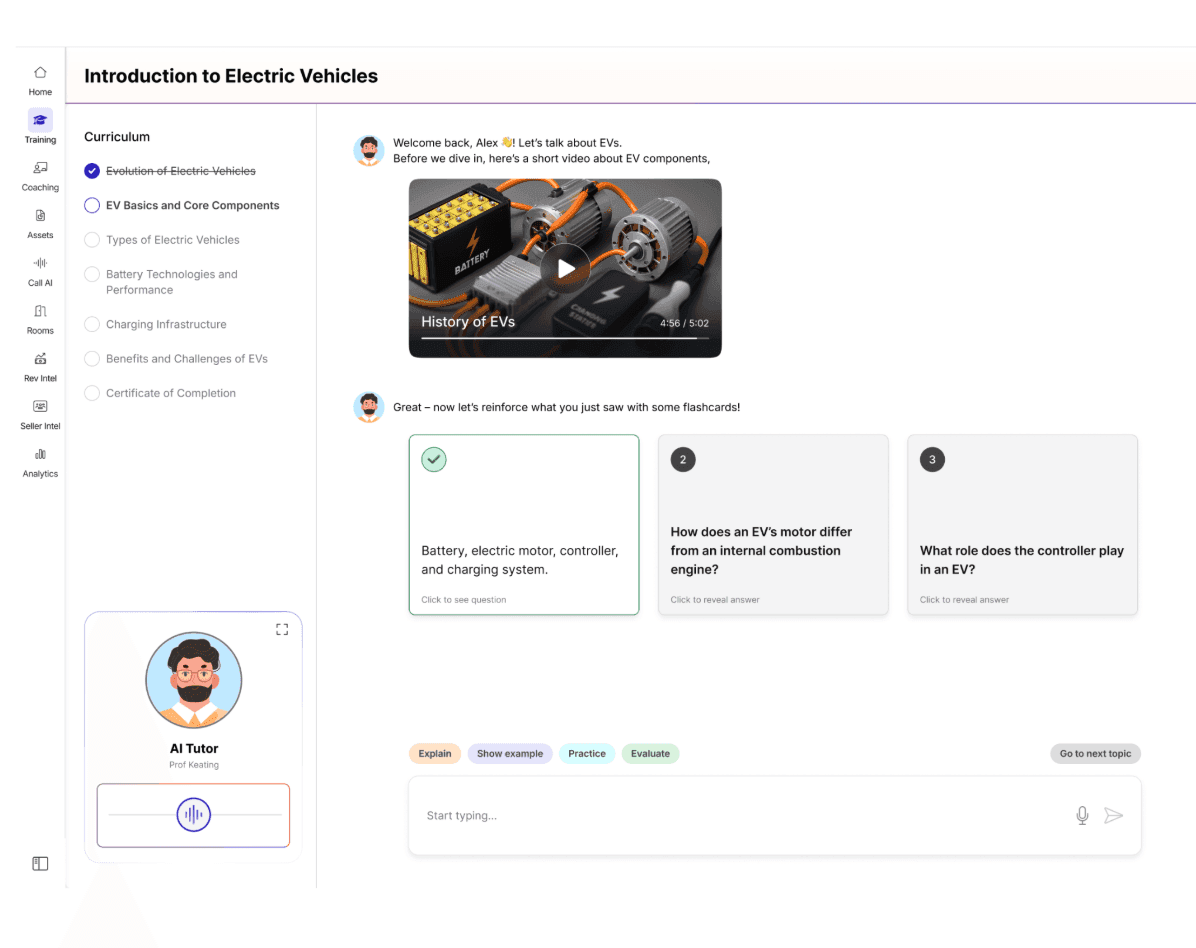Collapse the sidebar using bottom panel icon

coord(40,863)
